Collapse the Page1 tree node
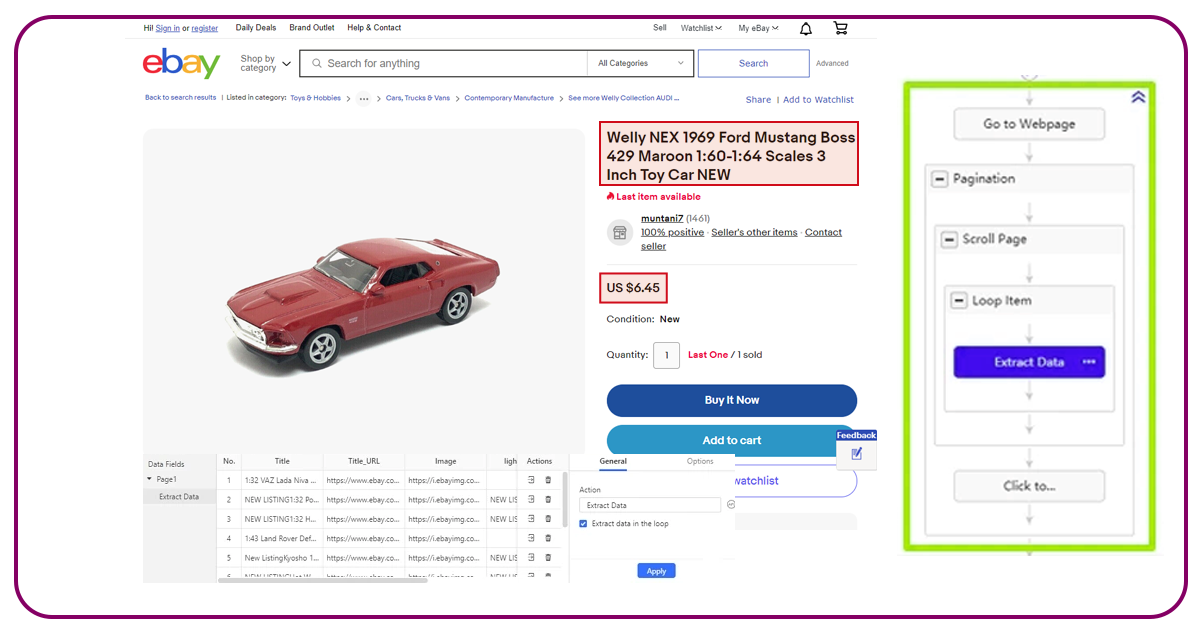1202x634 pixels. (x=150, y=479)
